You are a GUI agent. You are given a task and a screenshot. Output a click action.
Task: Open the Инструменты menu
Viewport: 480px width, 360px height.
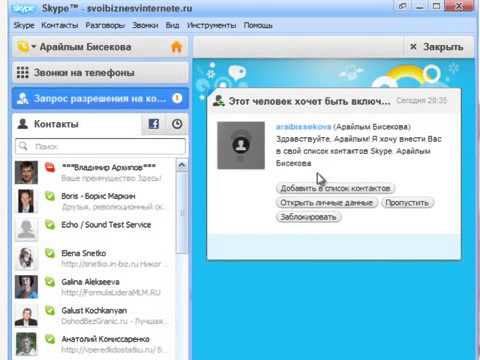tap(211, 25)
